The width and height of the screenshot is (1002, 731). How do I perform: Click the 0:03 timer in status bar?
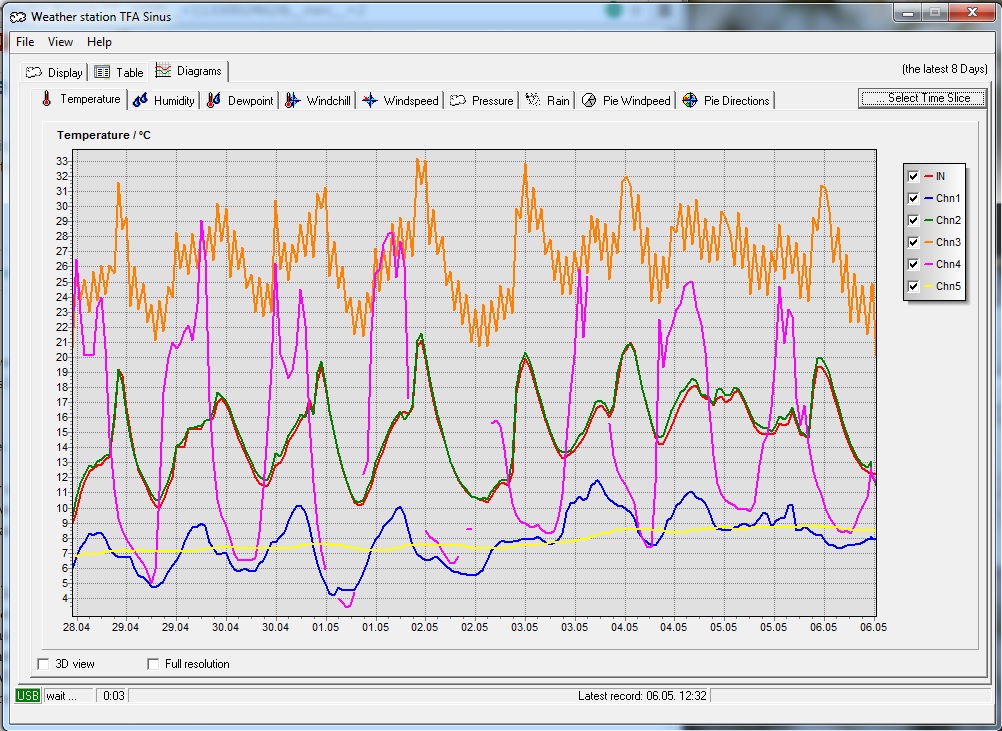(x=114, y=696)
